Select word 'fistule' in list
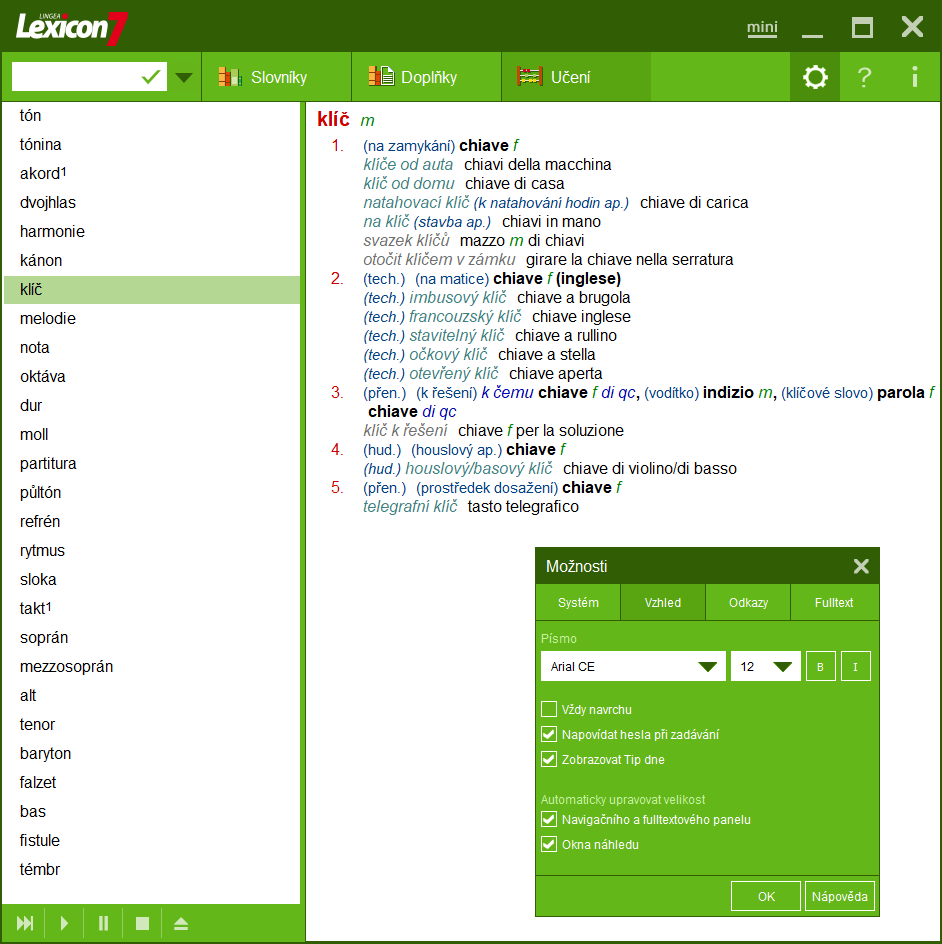942x944 pixels. [152, 840]
